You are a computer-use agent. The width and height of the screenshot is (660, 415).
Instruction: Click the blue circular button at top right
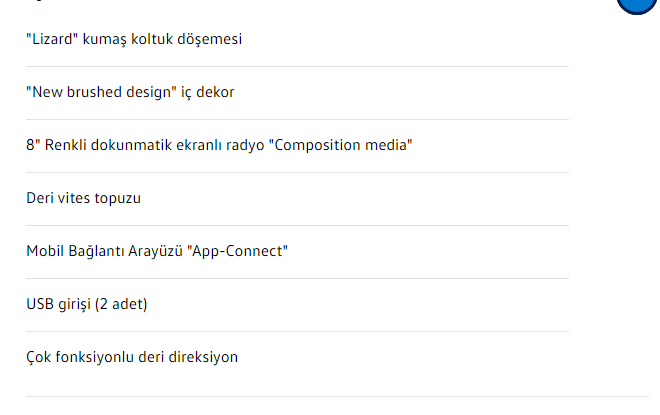[637, 5]
